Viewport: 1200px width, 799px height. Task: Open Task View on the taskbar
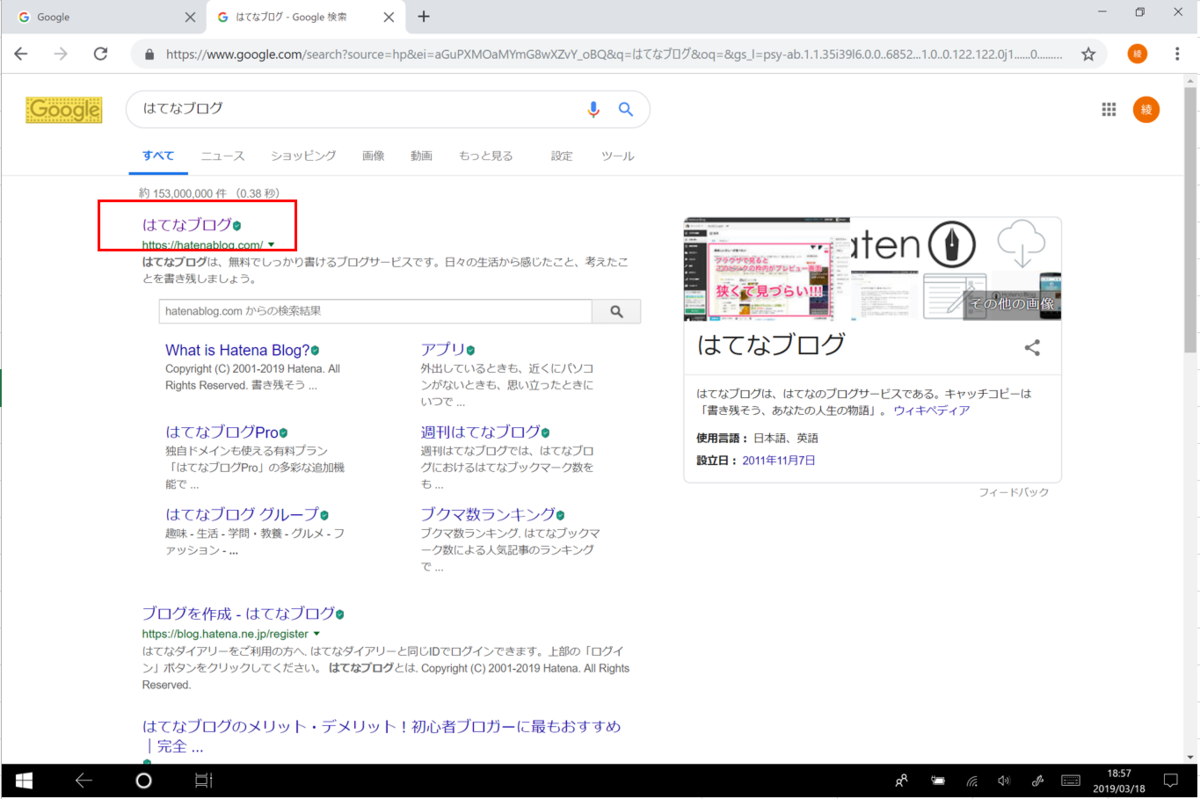(x=203, y=781)
